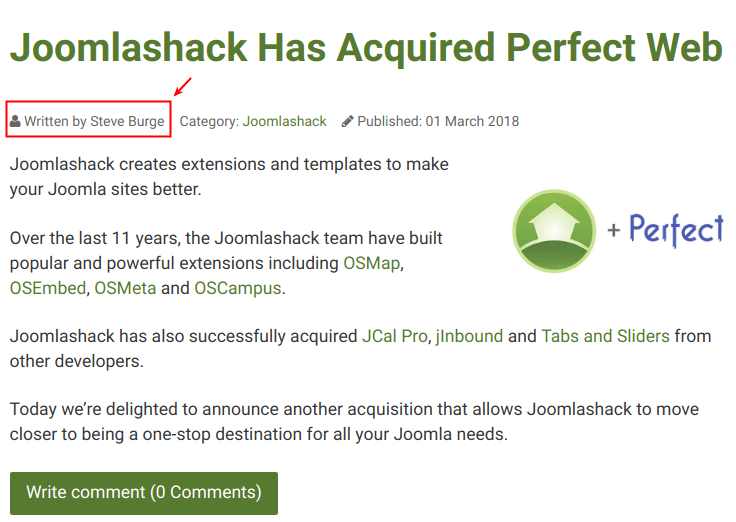Click the Category: label text
736x522 pixels.
pos(209,121)
